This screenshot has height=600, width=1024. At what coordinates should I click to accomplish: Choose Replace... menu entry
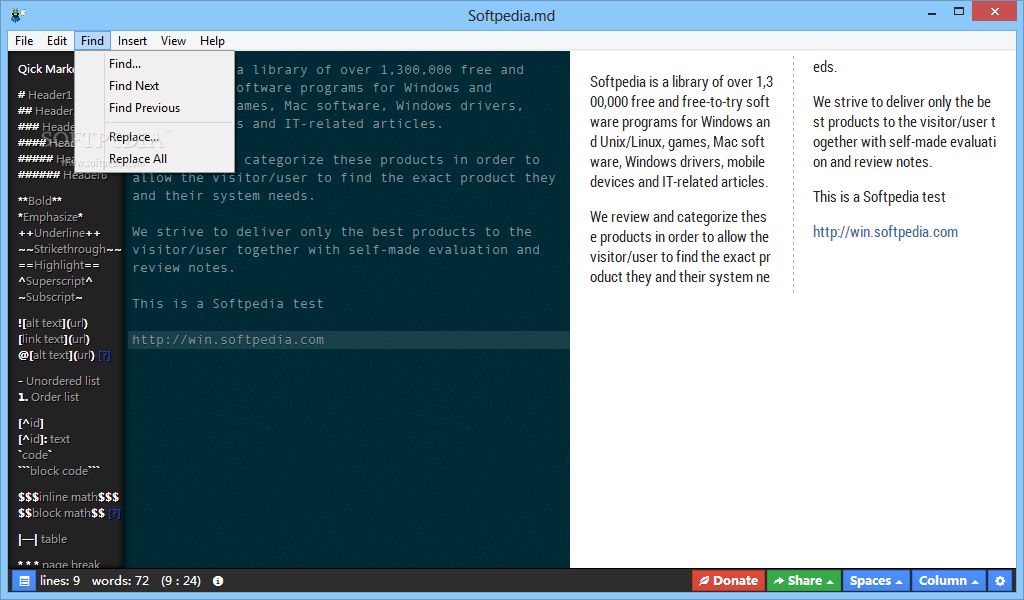[x=155, y=137]
